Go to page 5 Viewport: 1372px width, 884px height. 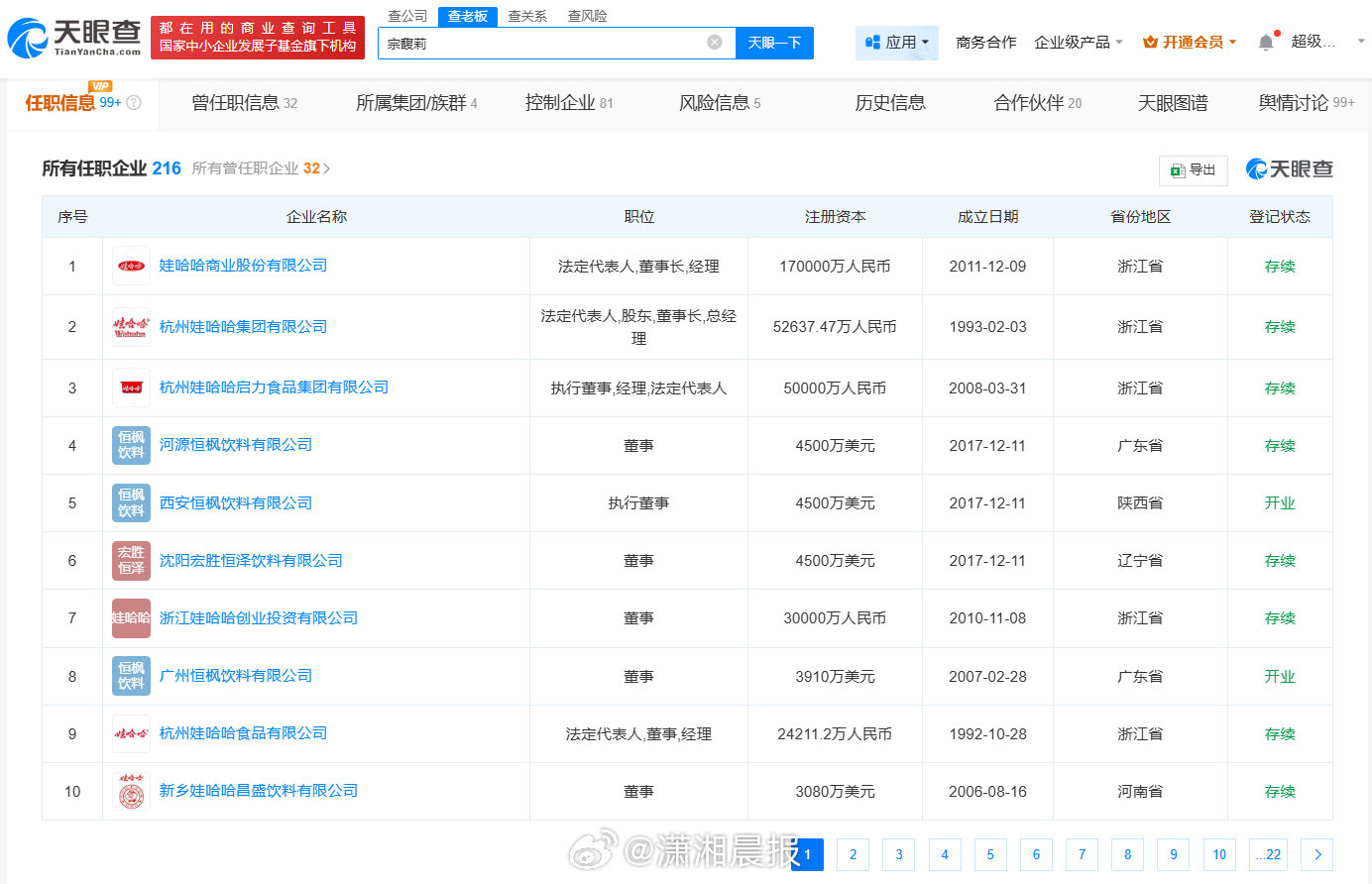tap(990, 854)
